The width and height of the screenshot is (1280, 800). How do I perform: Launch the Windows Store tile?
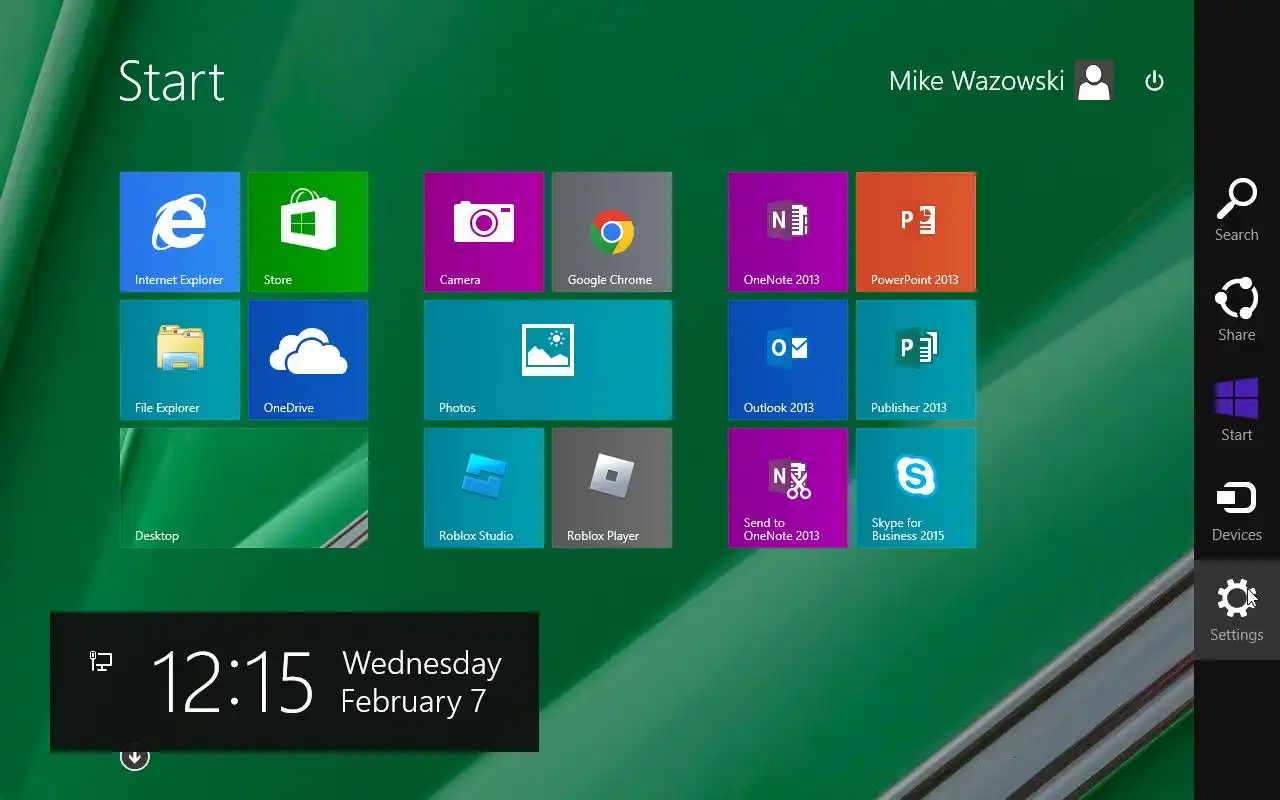308,232
